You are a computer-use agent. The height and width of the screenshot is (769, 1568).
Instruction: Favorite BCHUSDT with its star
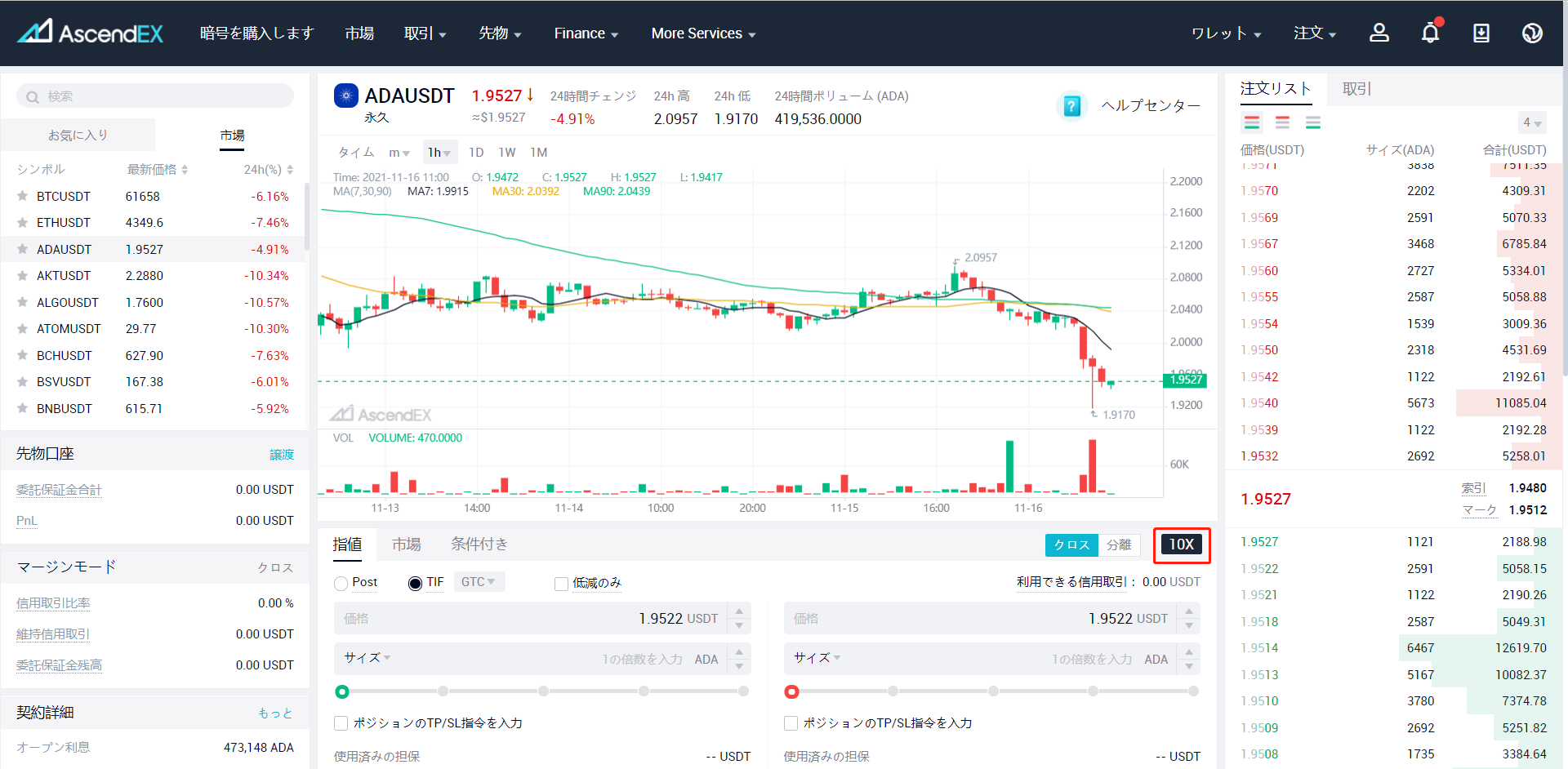coord(23,355)
